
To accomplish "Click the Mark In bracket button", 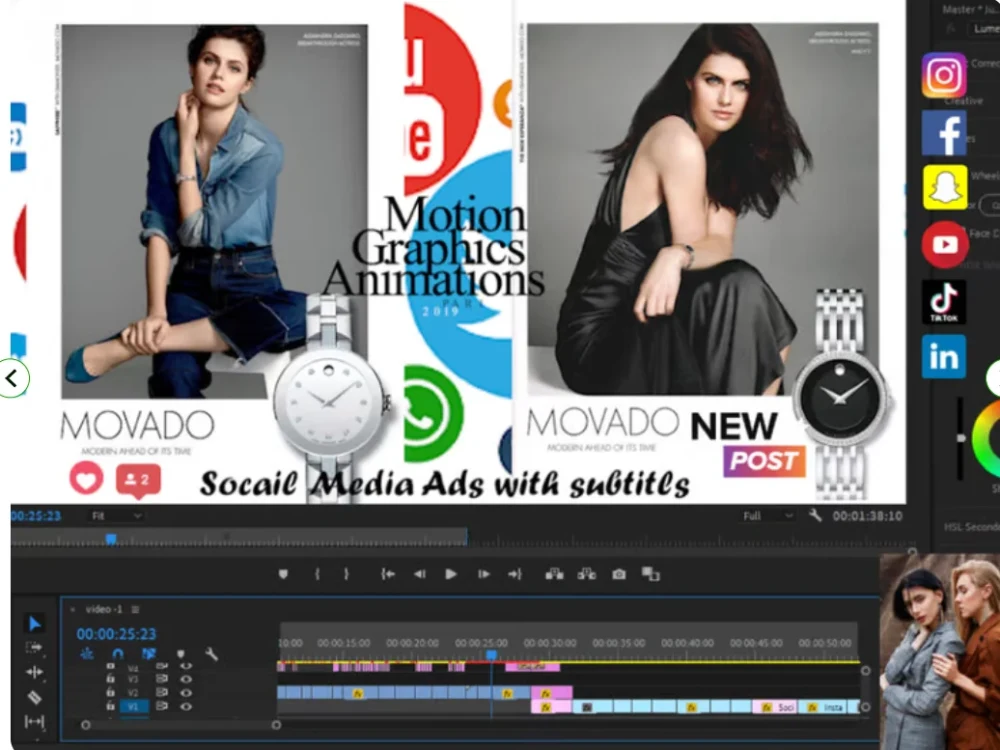I will [x=317, y=574].
